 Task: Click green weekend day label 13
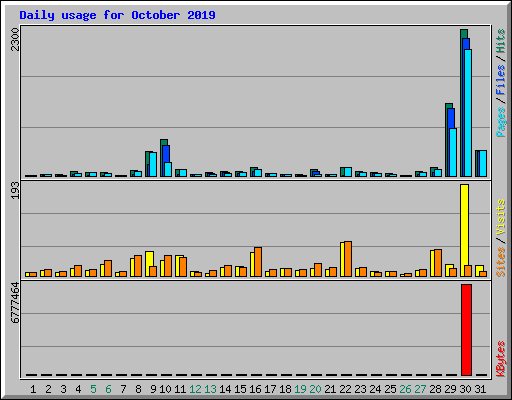210,389
